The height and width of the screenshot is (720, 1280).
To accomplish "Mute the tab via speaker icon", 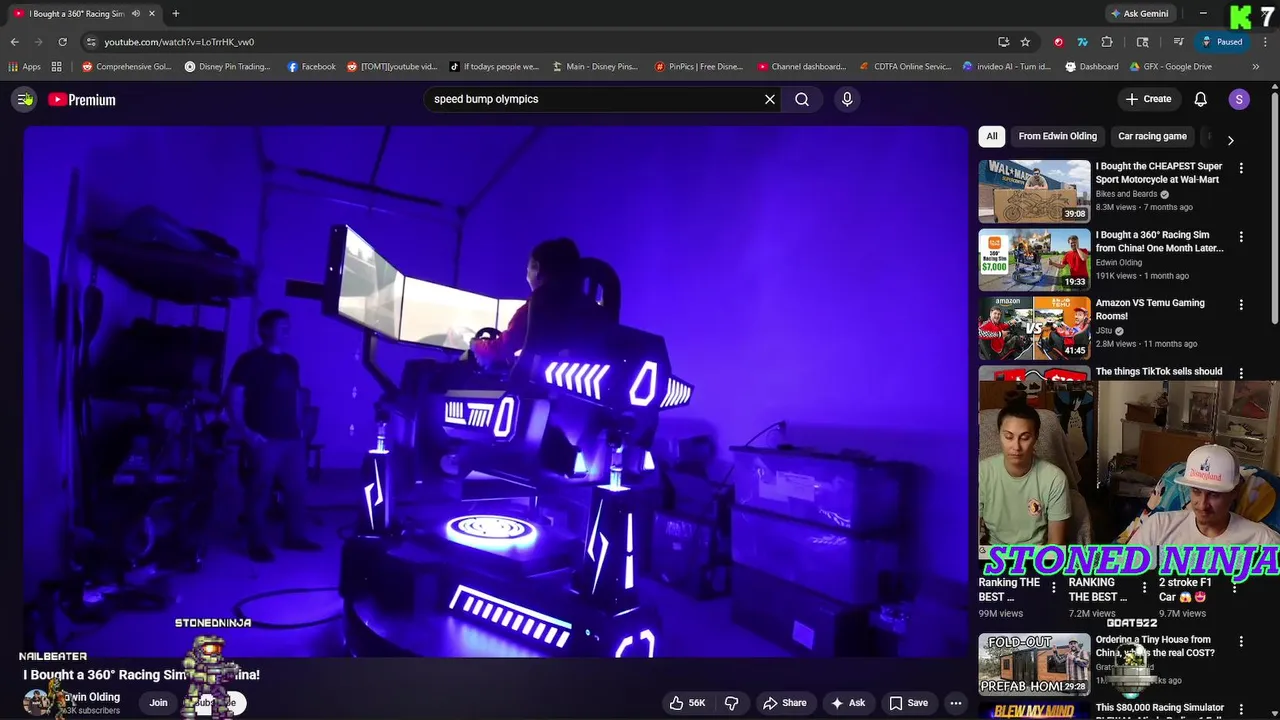I will tap(135, 14).
